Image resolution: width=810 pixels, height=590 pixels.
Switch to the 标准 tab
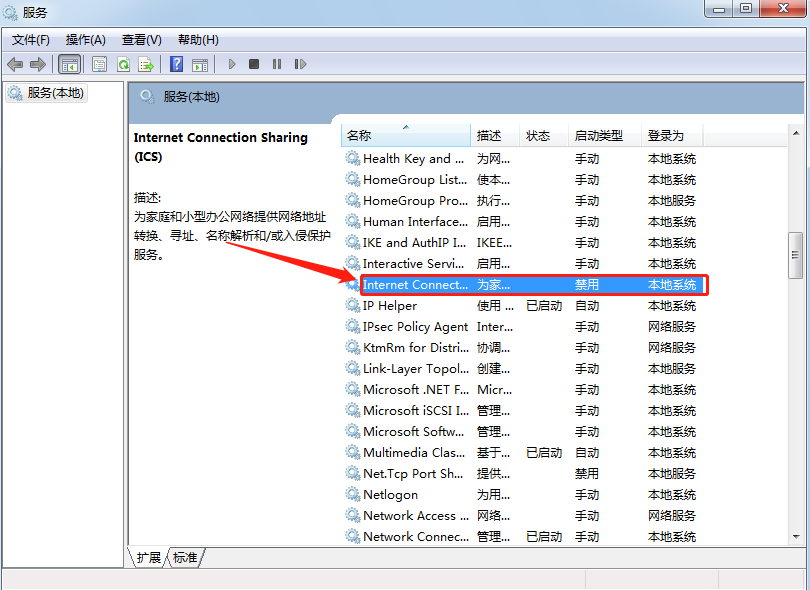tap(185, 557)
